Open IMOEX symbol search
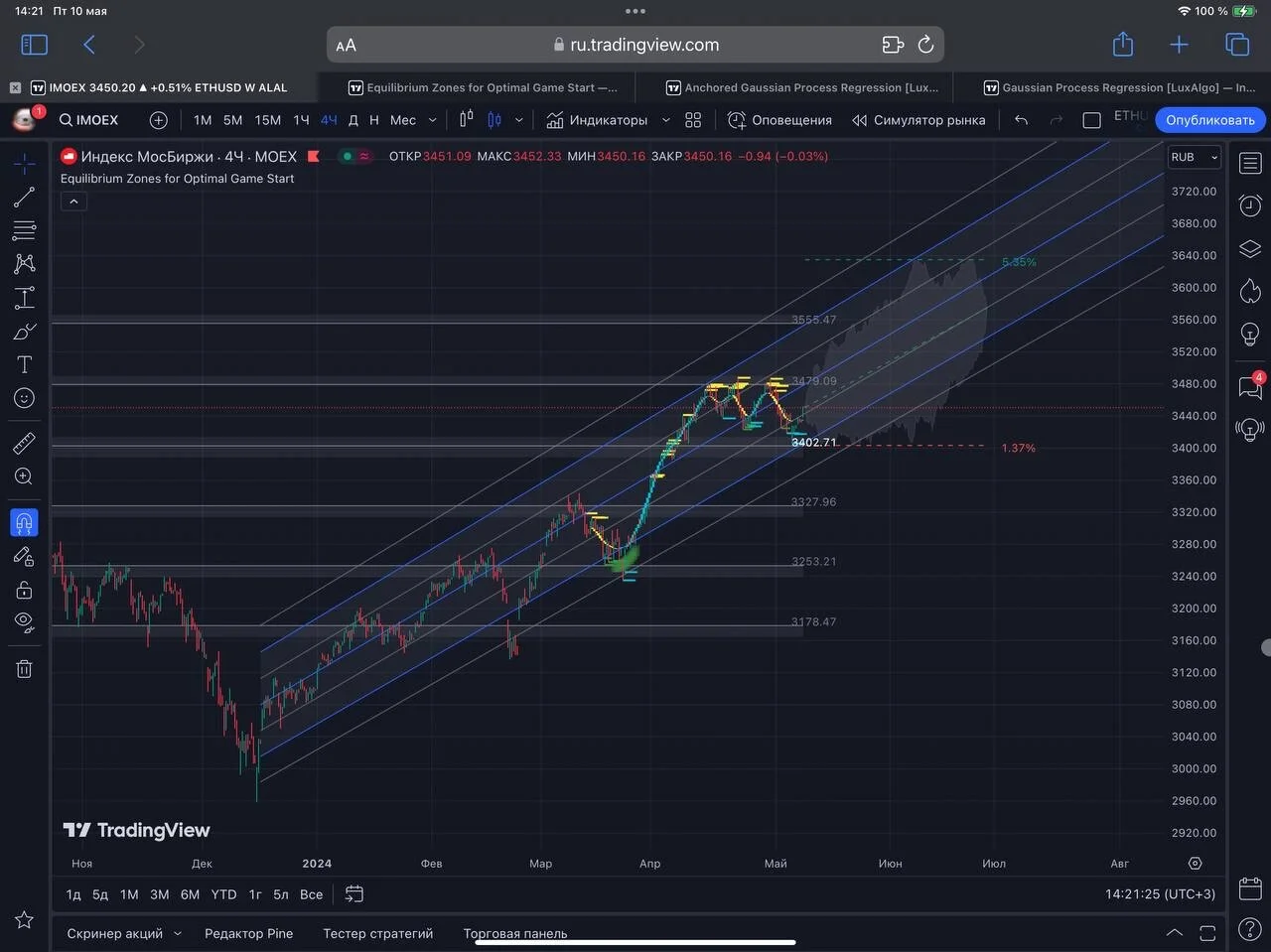Viewport: 1271px width, 952px height. (88, 120)
